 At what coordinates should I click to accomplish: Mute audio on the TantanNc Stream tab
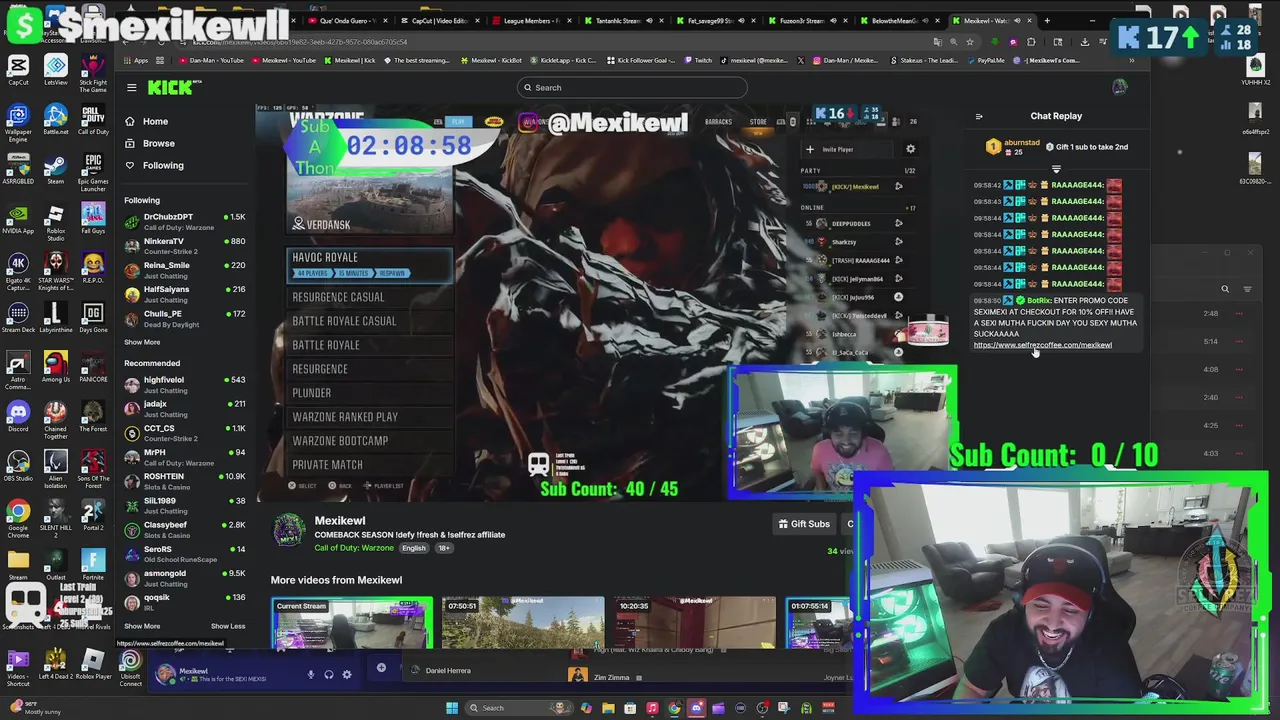(x=648, y=20)
